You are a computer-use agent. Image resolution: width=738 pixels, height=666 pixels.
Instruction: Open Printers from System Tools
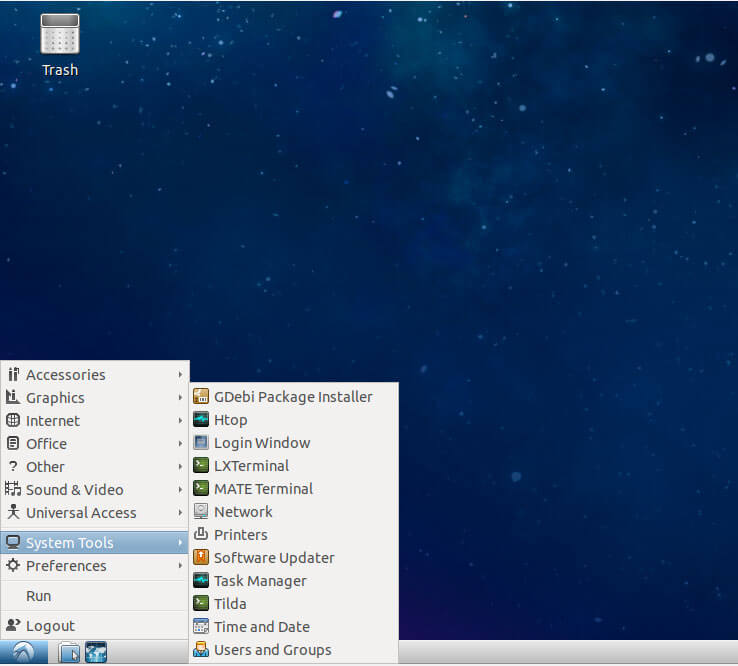point(294,534)
